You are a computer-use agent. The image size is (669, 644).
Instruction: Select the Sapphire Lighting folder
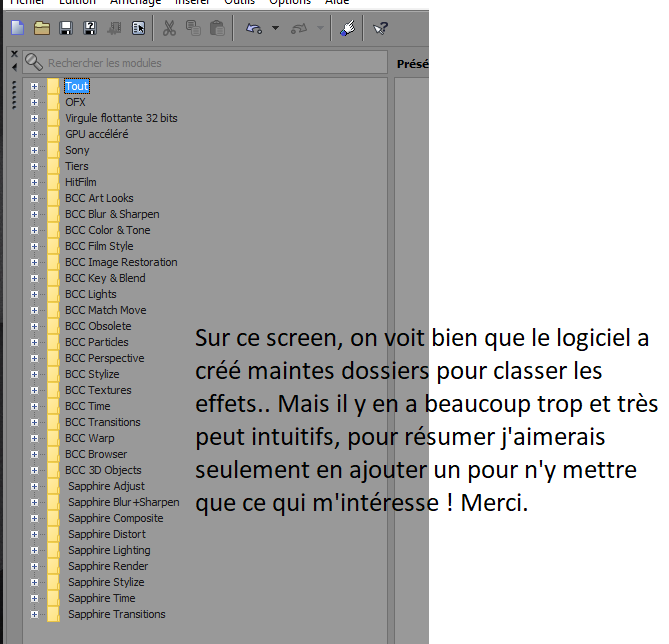tap(109, 550)
